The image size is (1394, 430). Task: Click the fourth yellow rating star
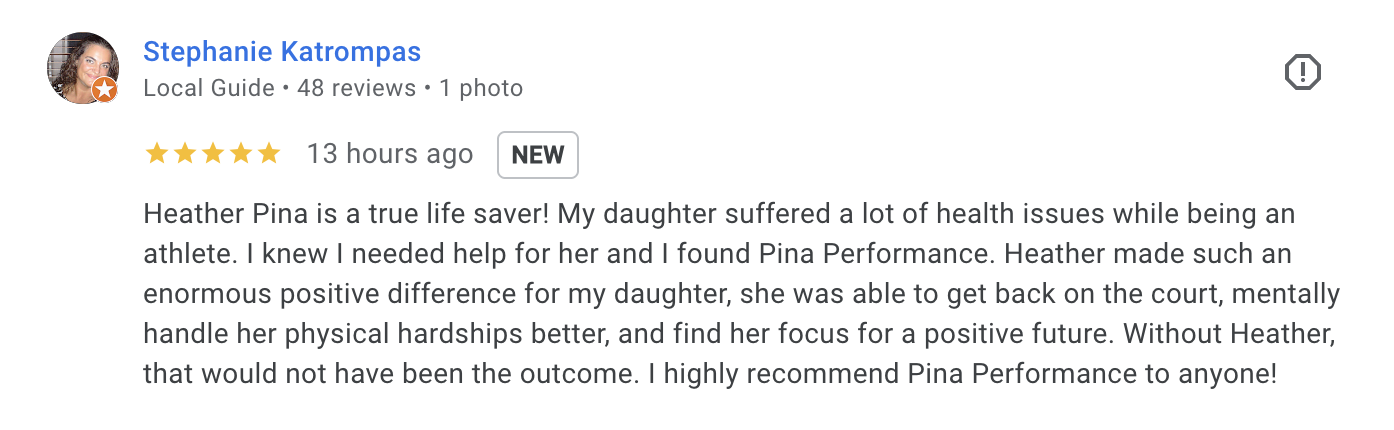pyautogui.click(x=240, y=153)
